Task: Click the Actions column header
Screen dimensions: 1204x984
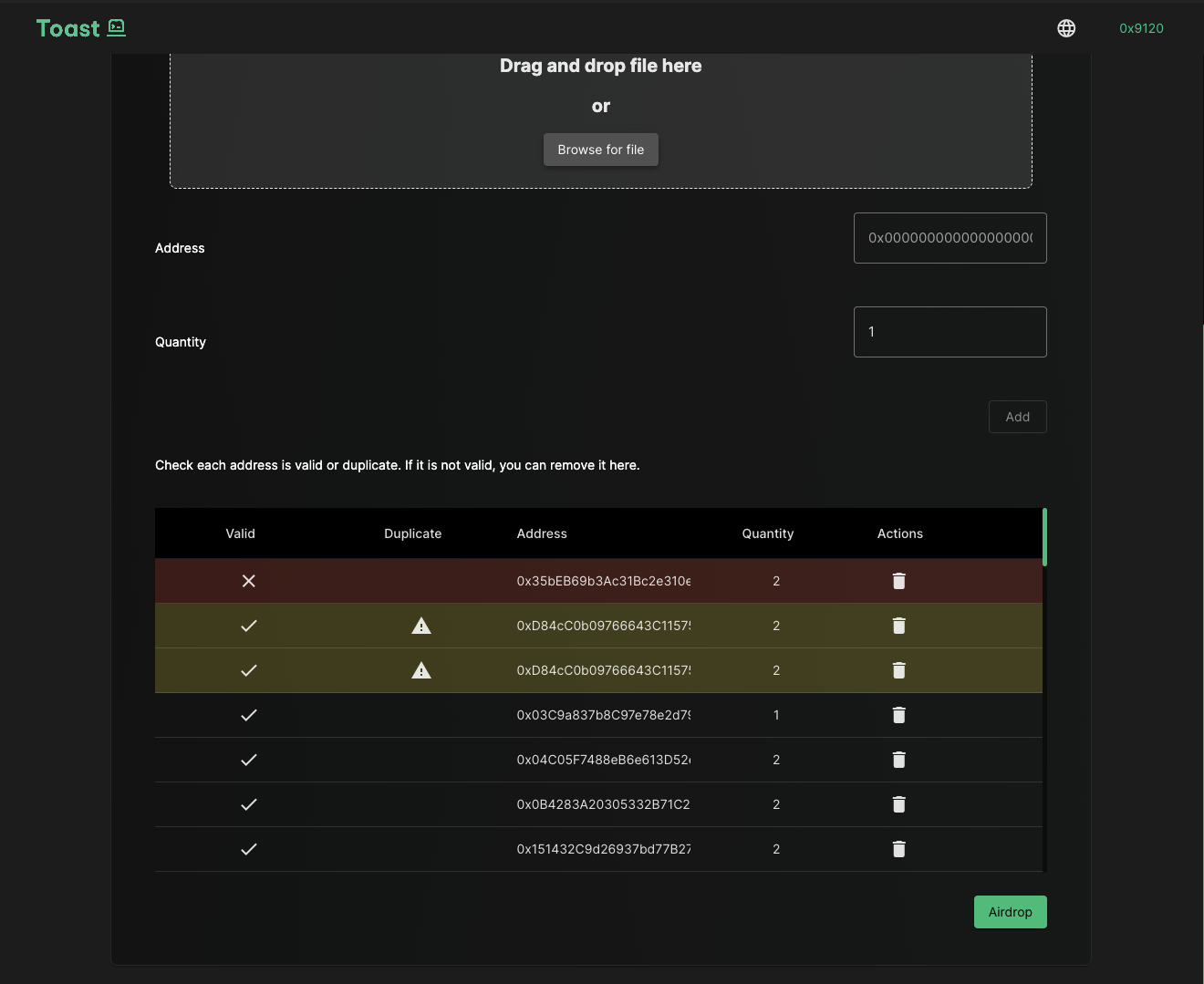Action: point(900,533)
